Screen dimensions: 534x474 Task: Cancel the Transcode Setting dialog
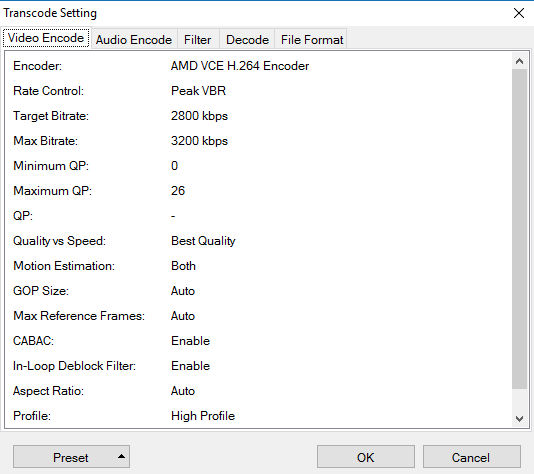[472, 457]
